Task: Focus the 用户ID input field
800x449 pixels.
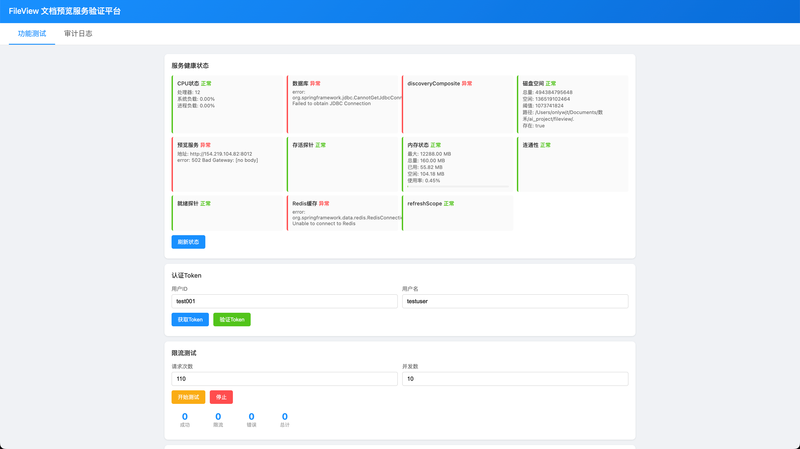Action: point(284,301)
